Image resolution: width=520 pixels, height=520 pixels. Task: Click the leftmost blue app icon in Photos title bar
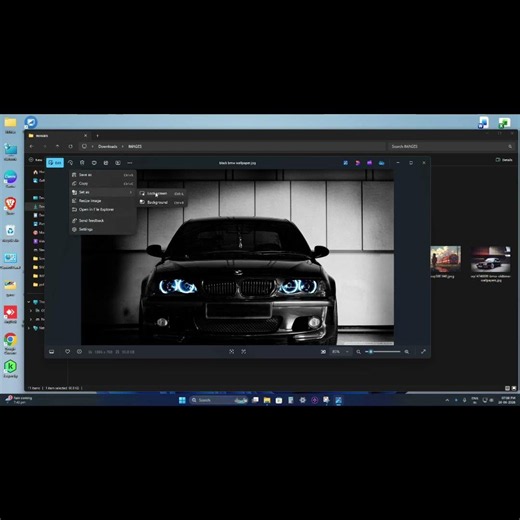pyautogui.click(x=346, y=163)
